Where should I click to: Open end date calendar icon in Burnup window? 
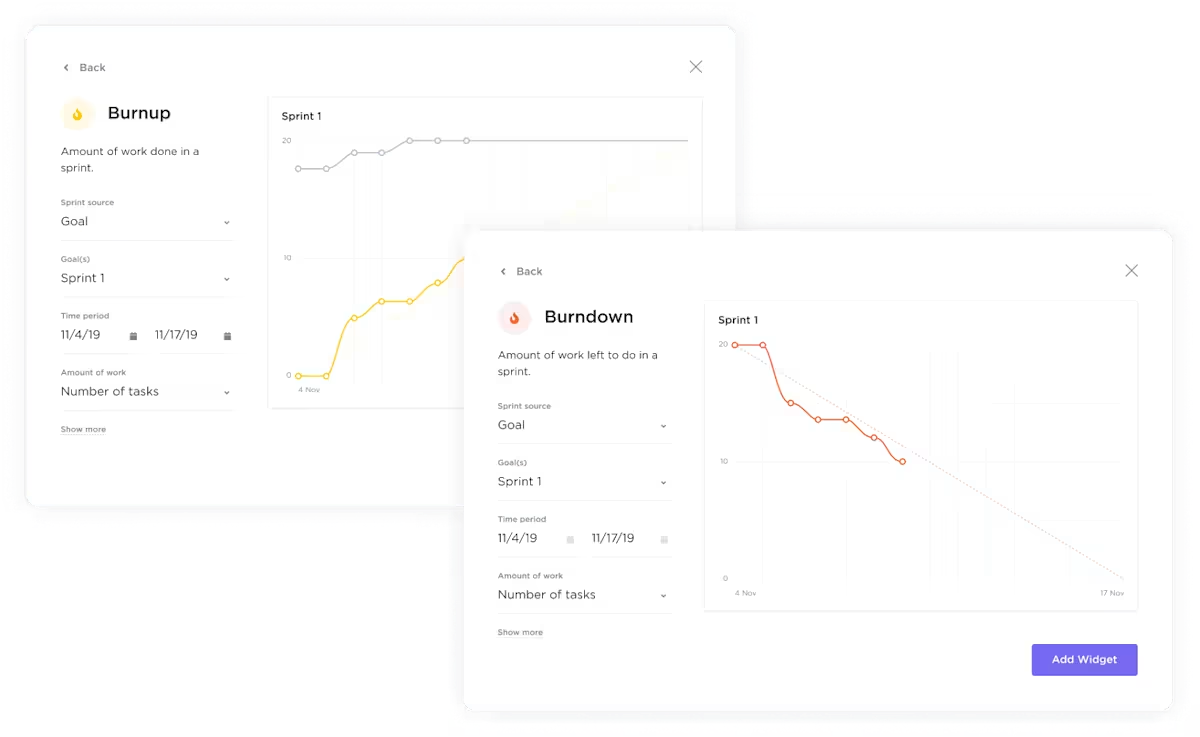(x=227, y=336)
